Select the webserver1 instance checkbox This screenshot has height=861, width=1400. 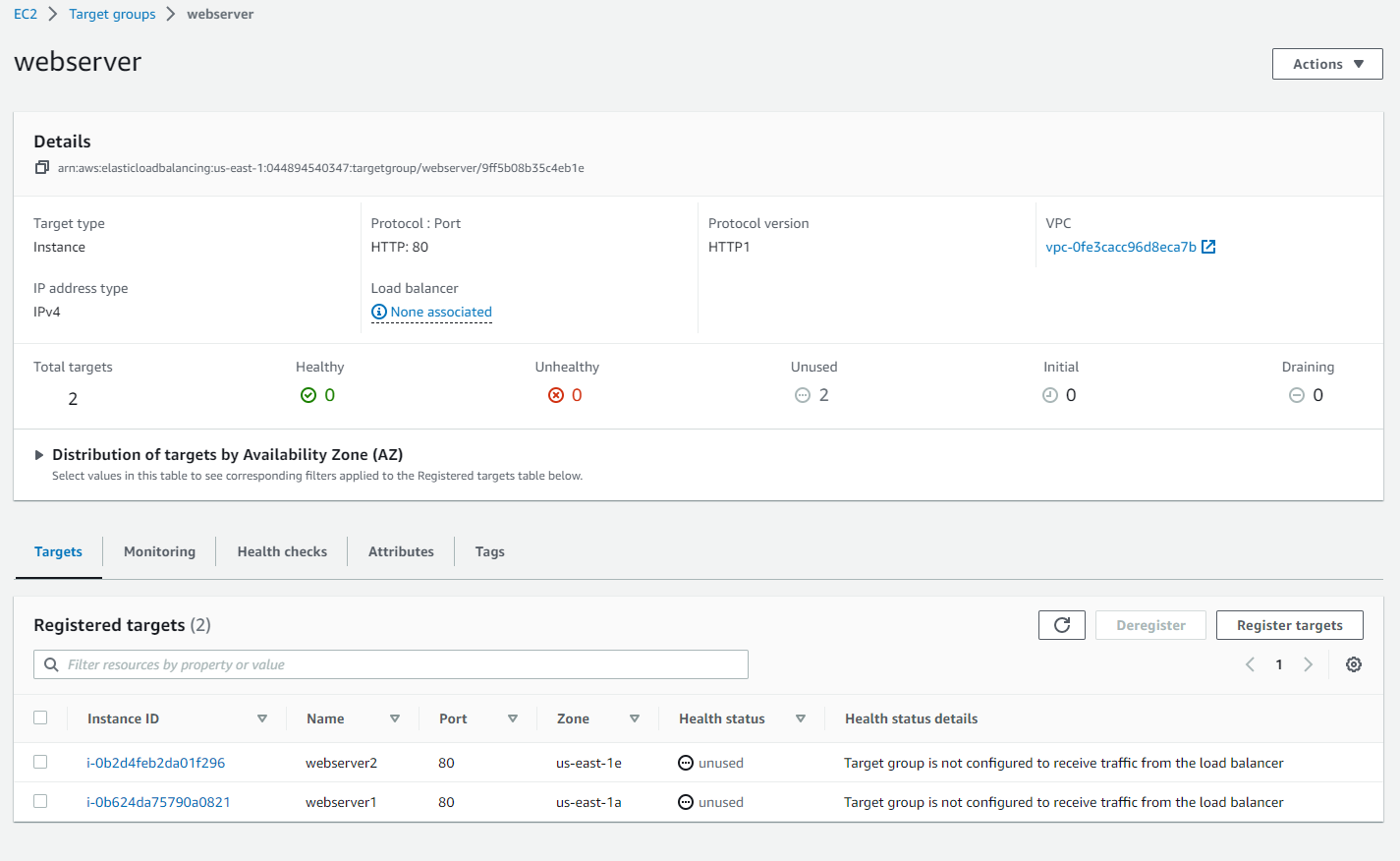tap(40, 801)
